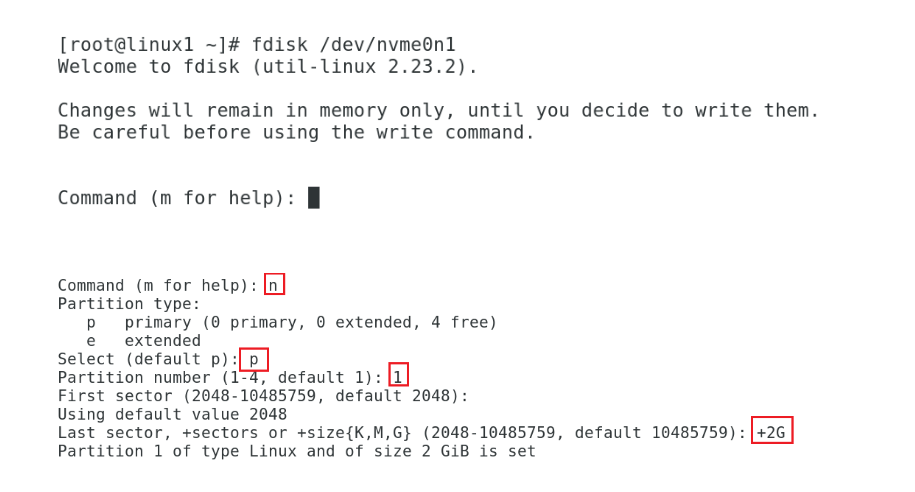The width and height of the screenshot is (915, 492).
Task: Click the 'fdisk /dev/nvme0n1' command text
Action: click(354, 45)
